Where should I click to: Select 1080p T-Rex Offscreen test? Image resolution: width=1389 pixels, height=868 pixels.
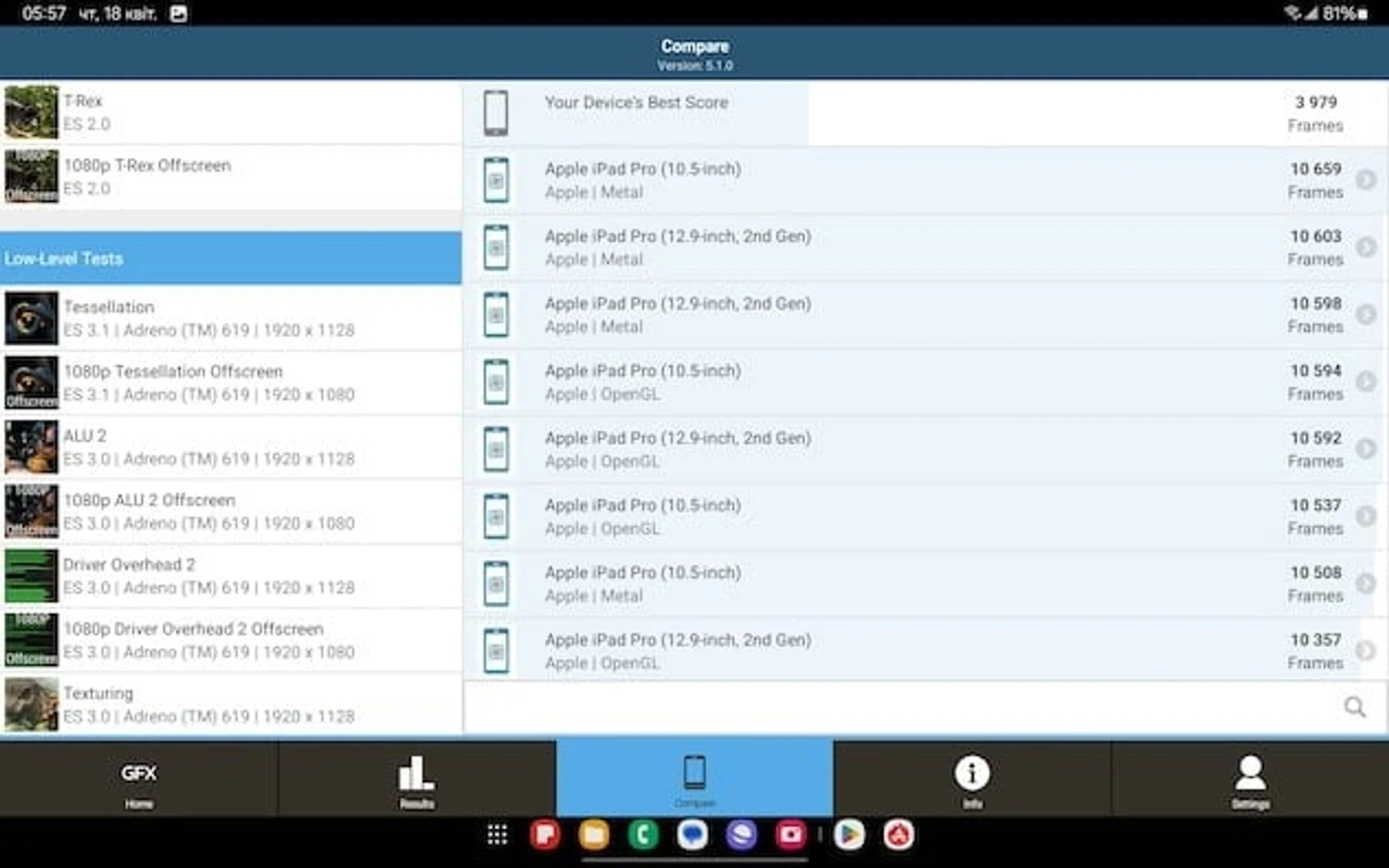tap(231, 177)
